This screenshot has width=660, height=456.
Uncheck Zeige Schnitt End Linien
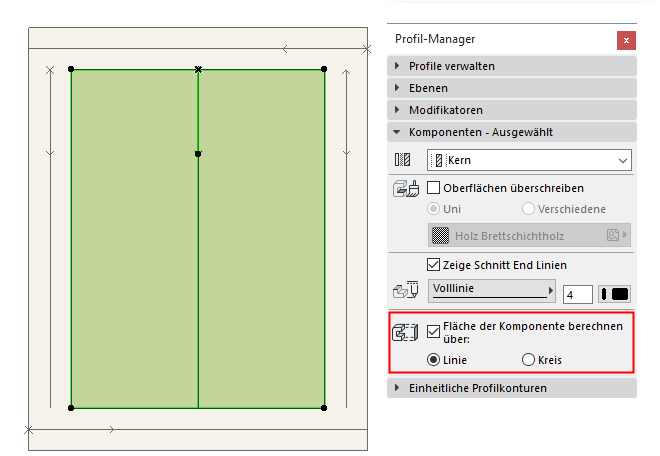coord(434,265)
